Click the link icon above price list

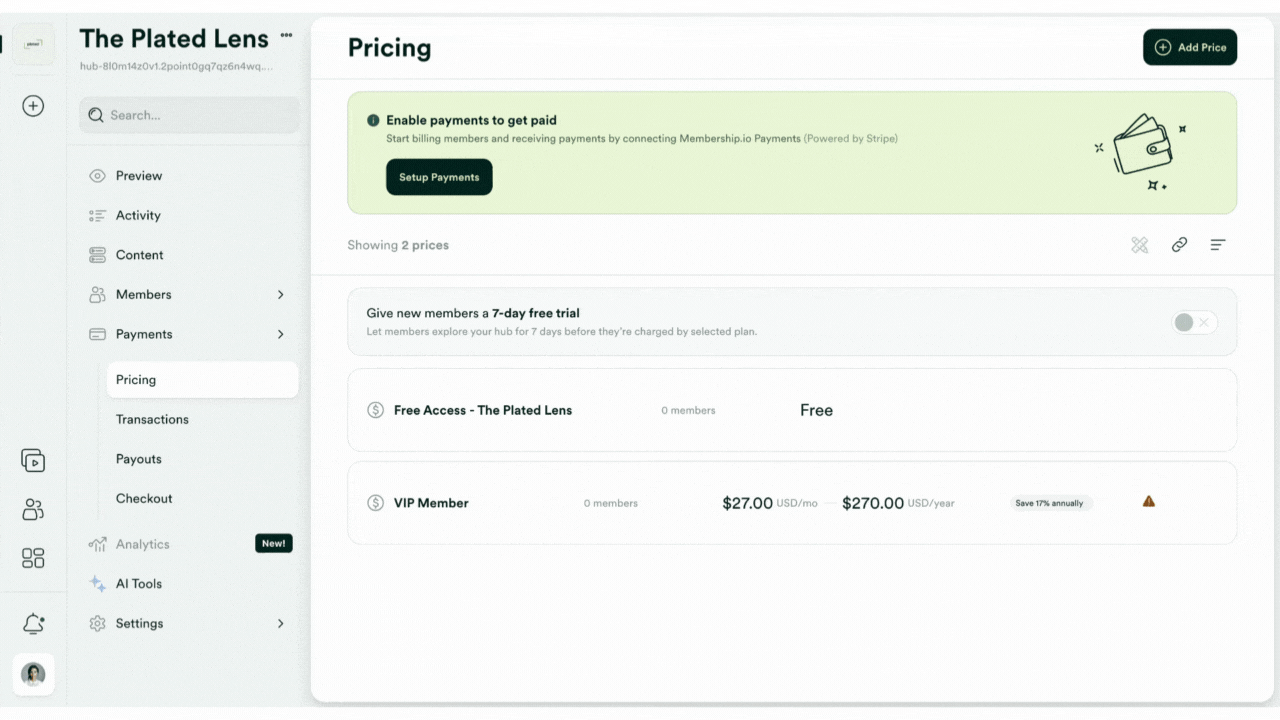click(1179, 245)
